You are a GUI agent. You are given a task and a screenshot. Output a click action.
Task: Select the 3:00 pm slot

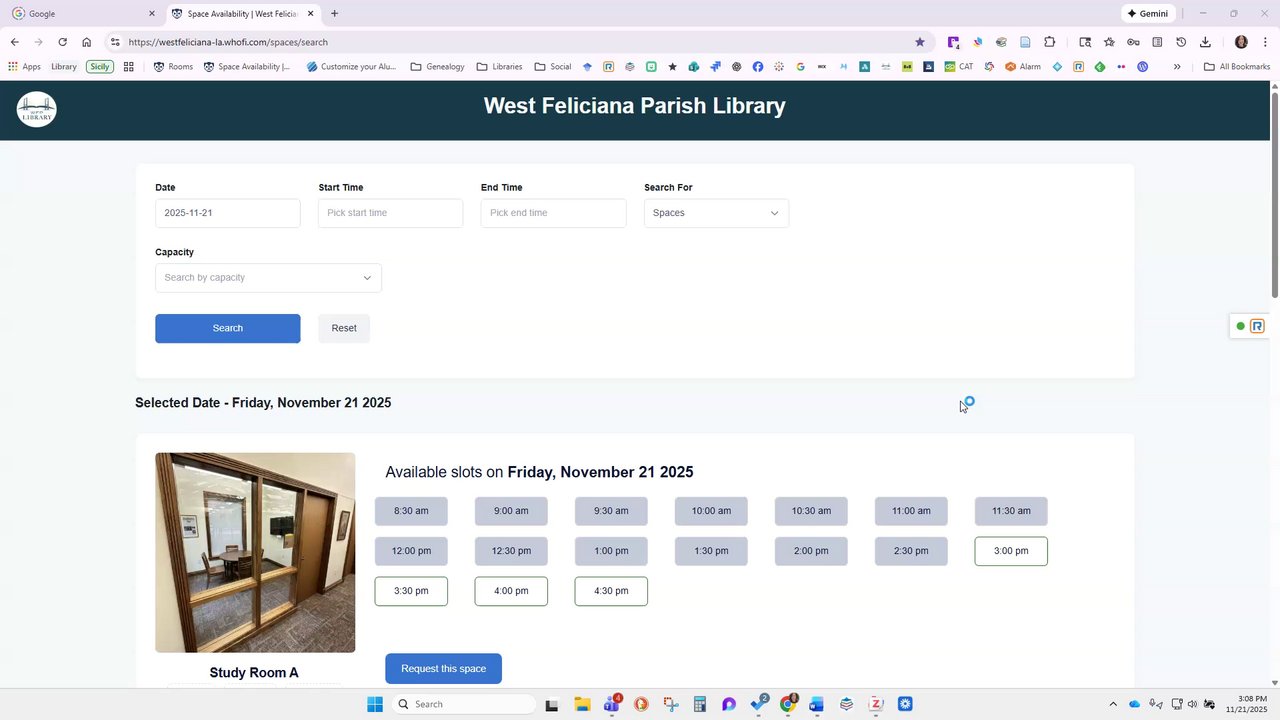(1011, 551)
